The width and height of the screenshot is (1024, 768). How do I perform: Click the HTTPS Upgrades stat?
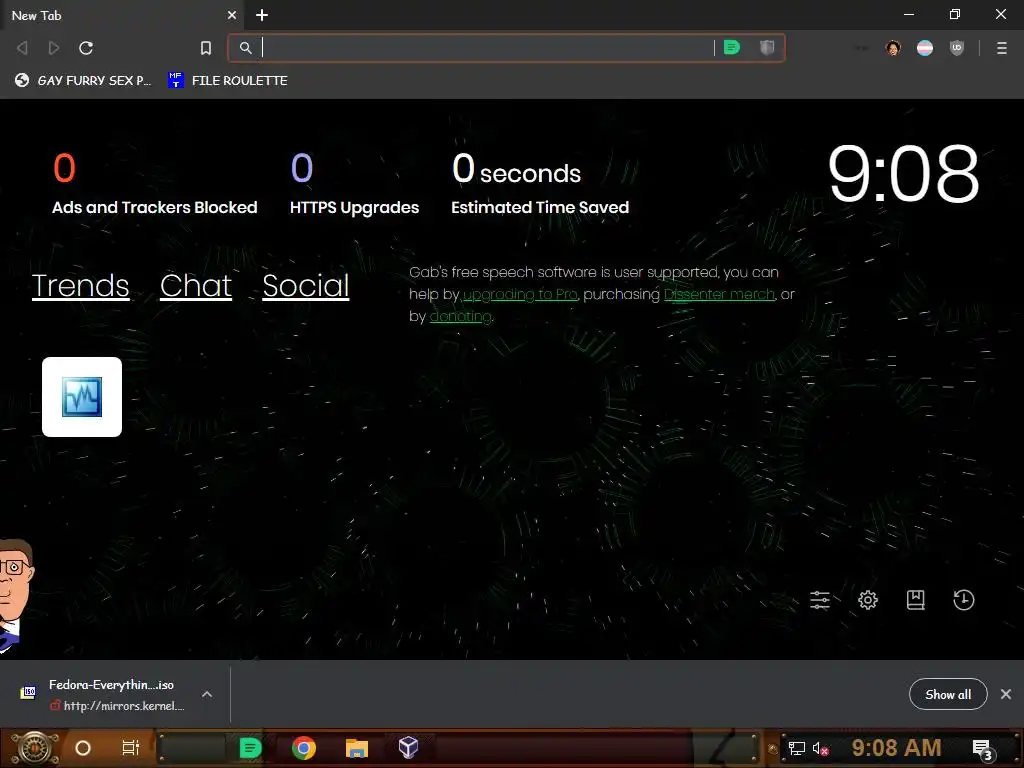[354, 183]
